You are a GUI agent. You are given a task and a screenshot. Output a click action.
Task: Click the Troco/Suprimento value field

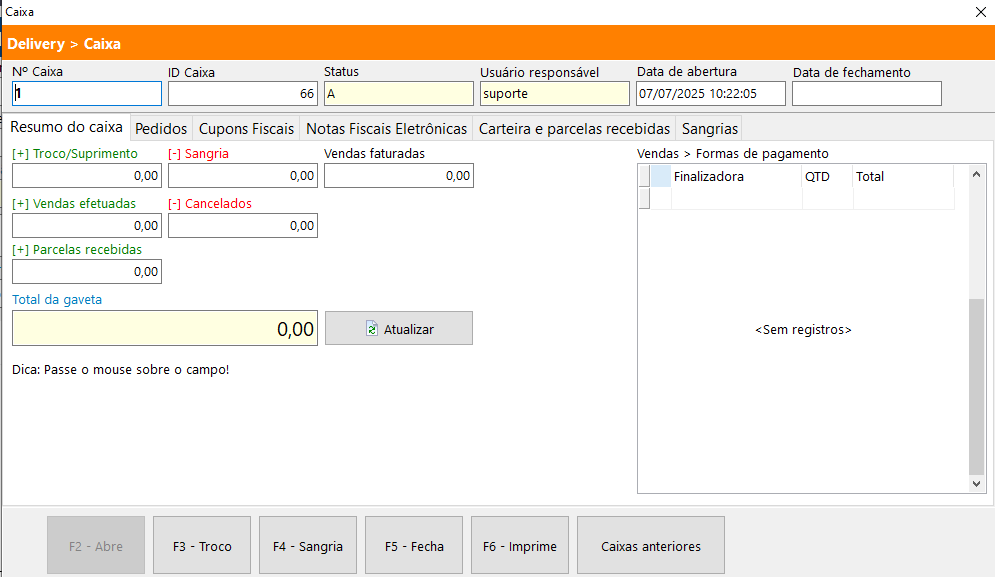[87, 176]
